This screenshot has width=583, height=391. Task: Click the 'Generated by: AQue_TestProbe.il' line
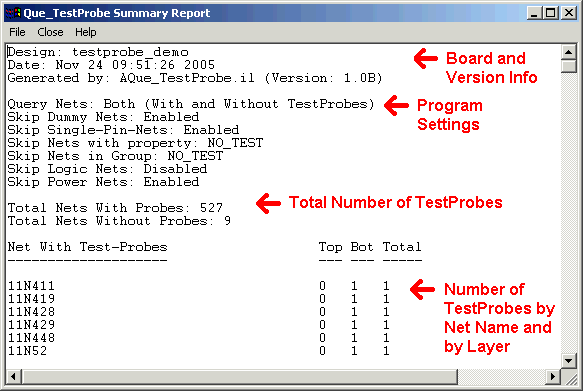point(194,78)
